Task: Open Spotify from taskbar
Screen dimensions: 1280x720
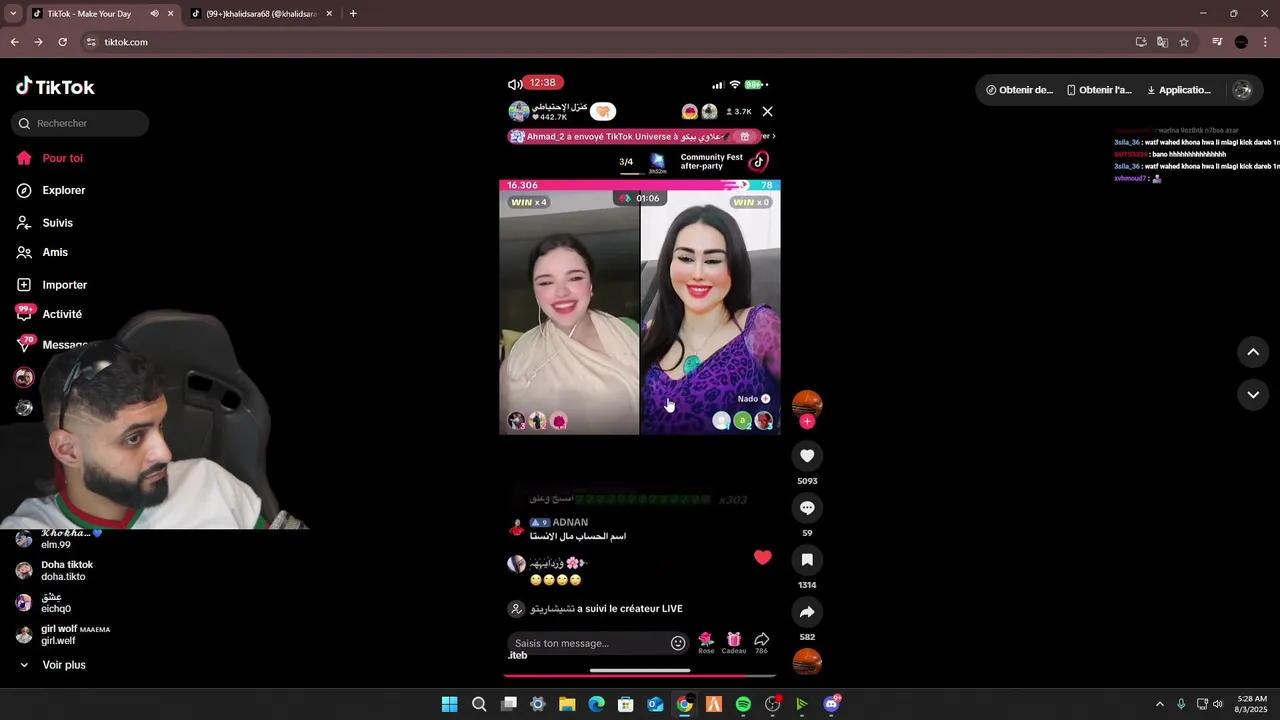Action: point(743,704)
